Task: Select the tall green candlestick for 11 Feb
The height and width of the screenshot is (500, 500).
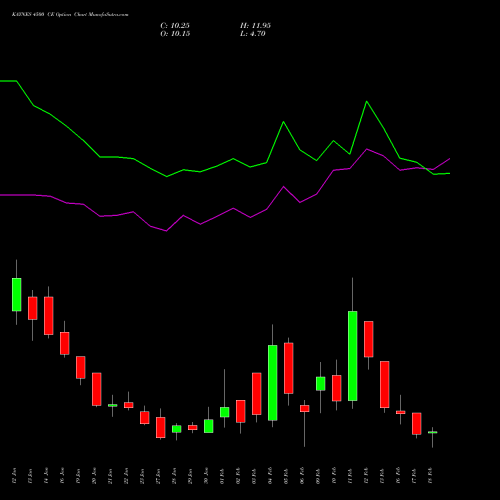Action: pyautogui.click(x=353, y=356)
